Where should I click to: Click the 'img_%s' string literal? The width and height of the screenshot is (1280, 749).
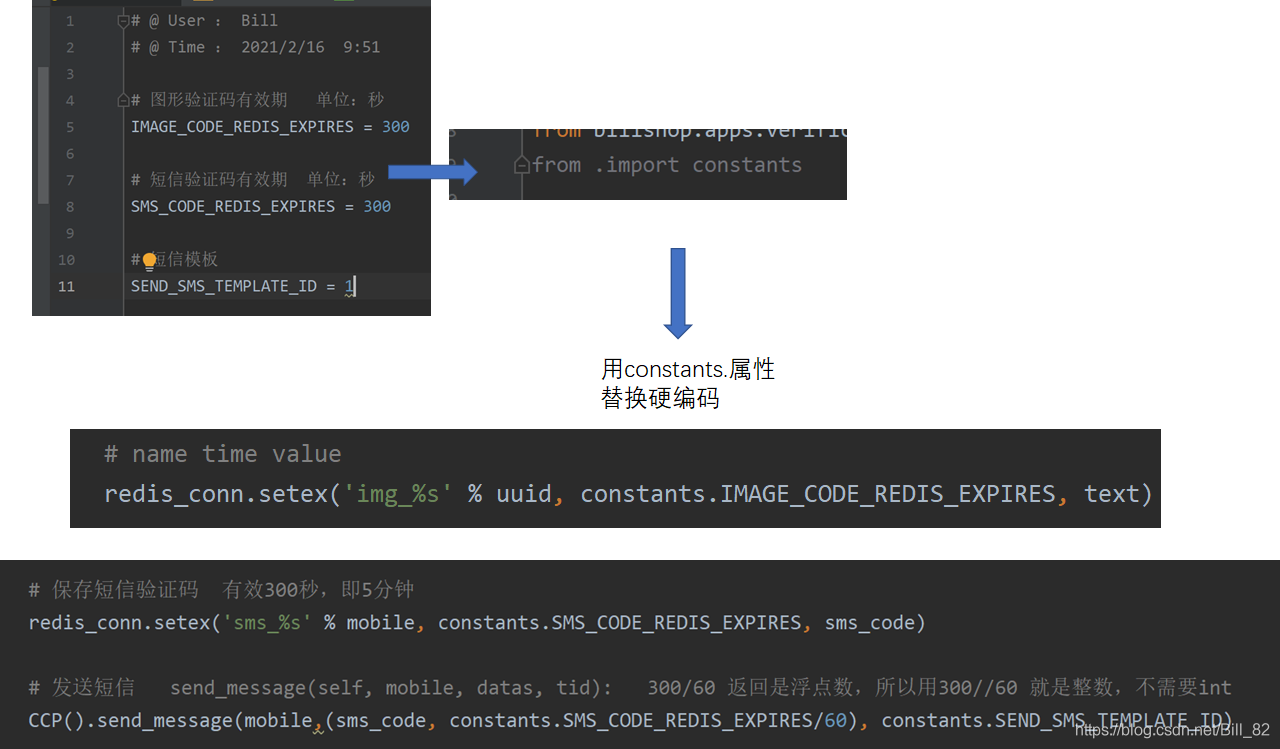(x=400, y=494)
